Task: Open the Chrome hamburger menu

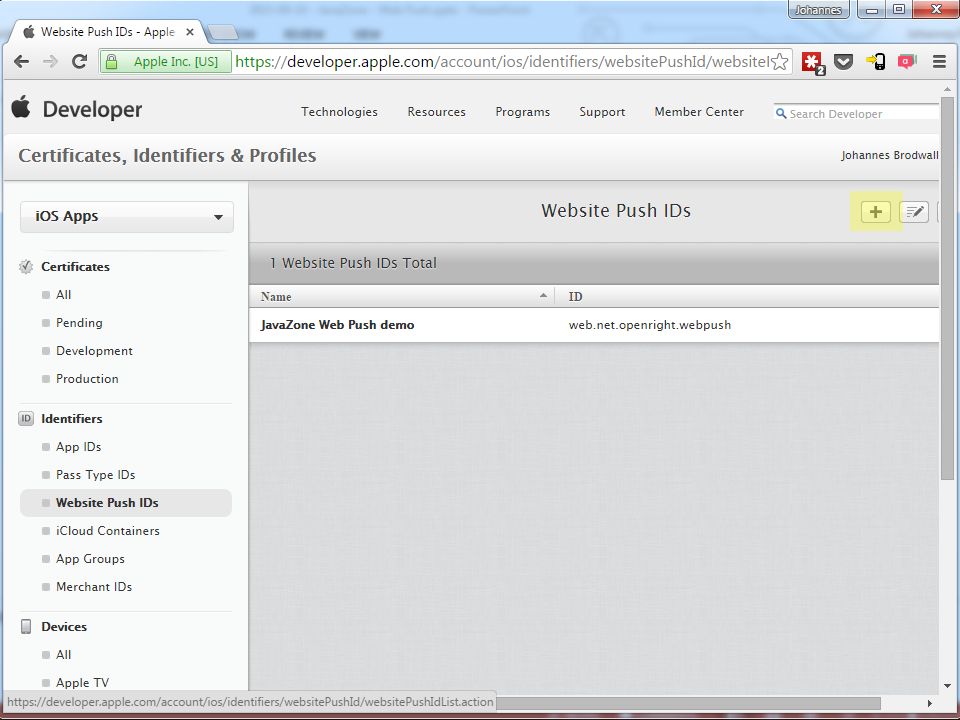Action: 939,61
